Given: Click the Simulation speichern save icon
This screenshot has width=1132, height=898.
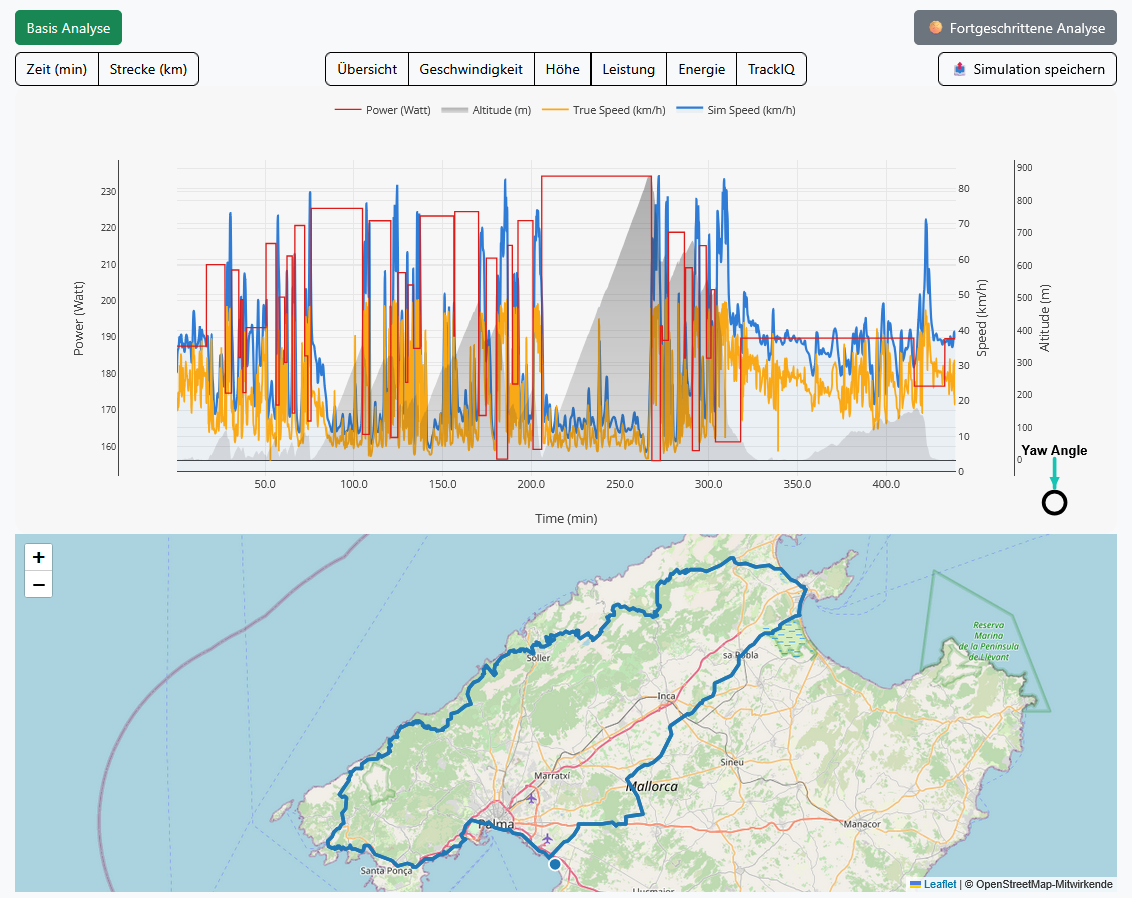Looking at the screenshot, I should pos(960,69).
